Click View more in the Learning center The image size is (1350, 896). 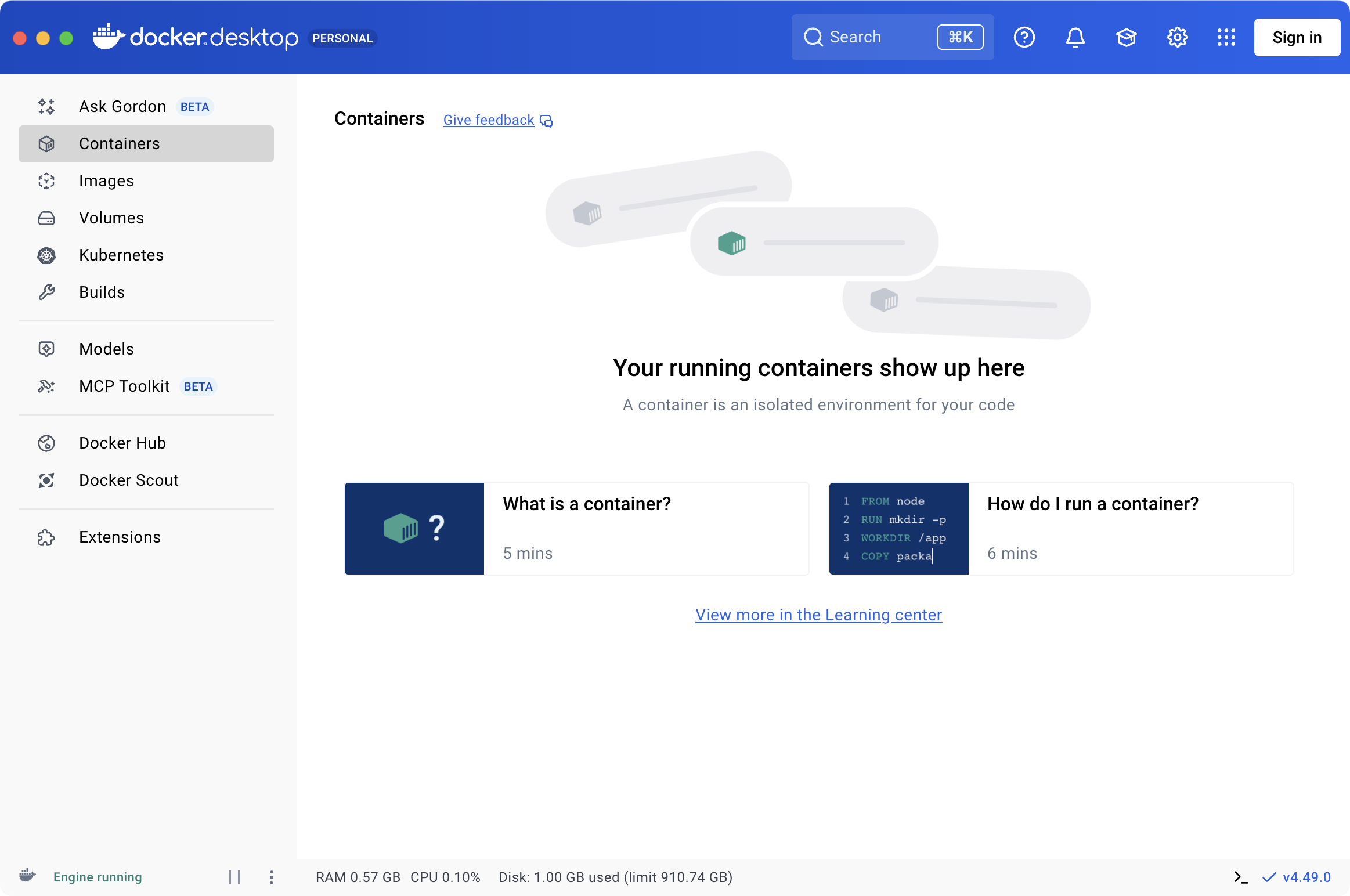(x=818, y=615)
